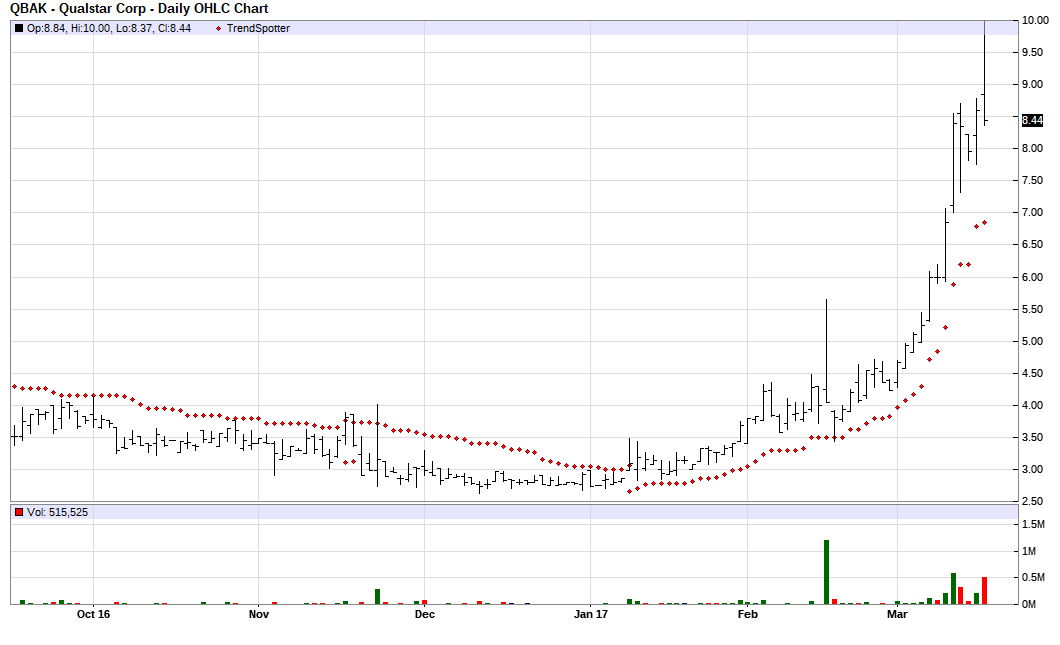1060x645 pixels.
Task: Click the 8.00 price axis label
Action: (x=1032, y=149)
